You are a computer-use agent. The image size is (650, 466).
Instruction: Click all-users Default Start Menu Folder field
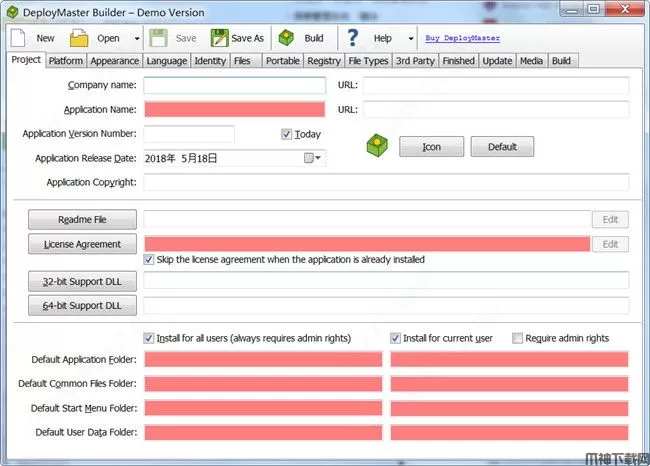pyautogui.click(x=263, y=408)
